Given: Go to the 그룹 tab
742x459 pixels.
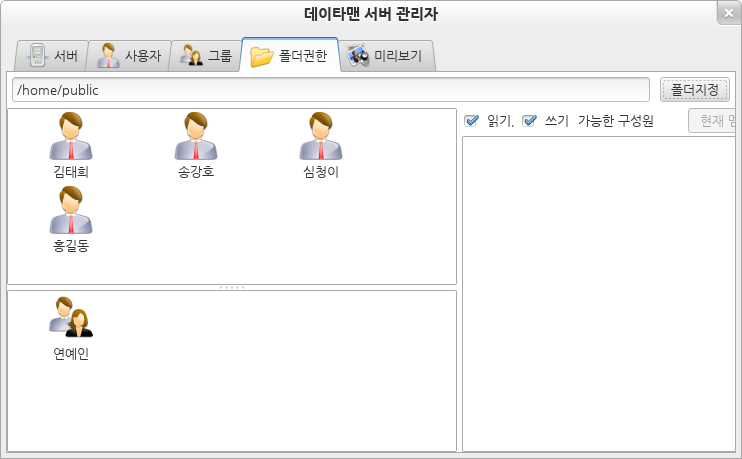Looking at the screenshot, I should click(206, 56).
